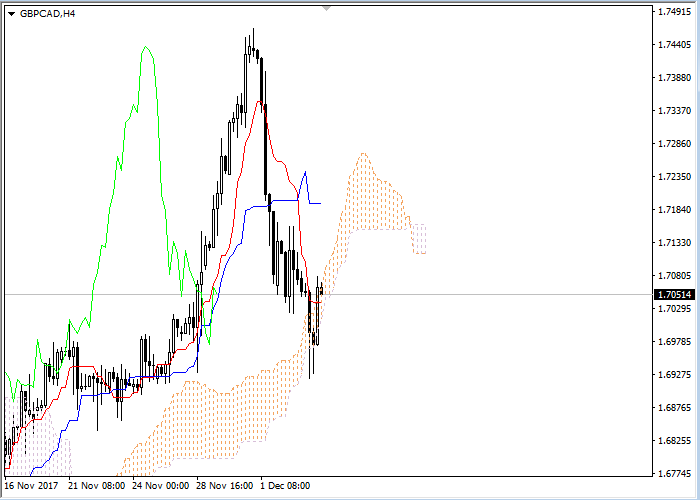Click the 24 Nov 00:00 time label
This screenshot has height=500, width=700.
point(161,486)
